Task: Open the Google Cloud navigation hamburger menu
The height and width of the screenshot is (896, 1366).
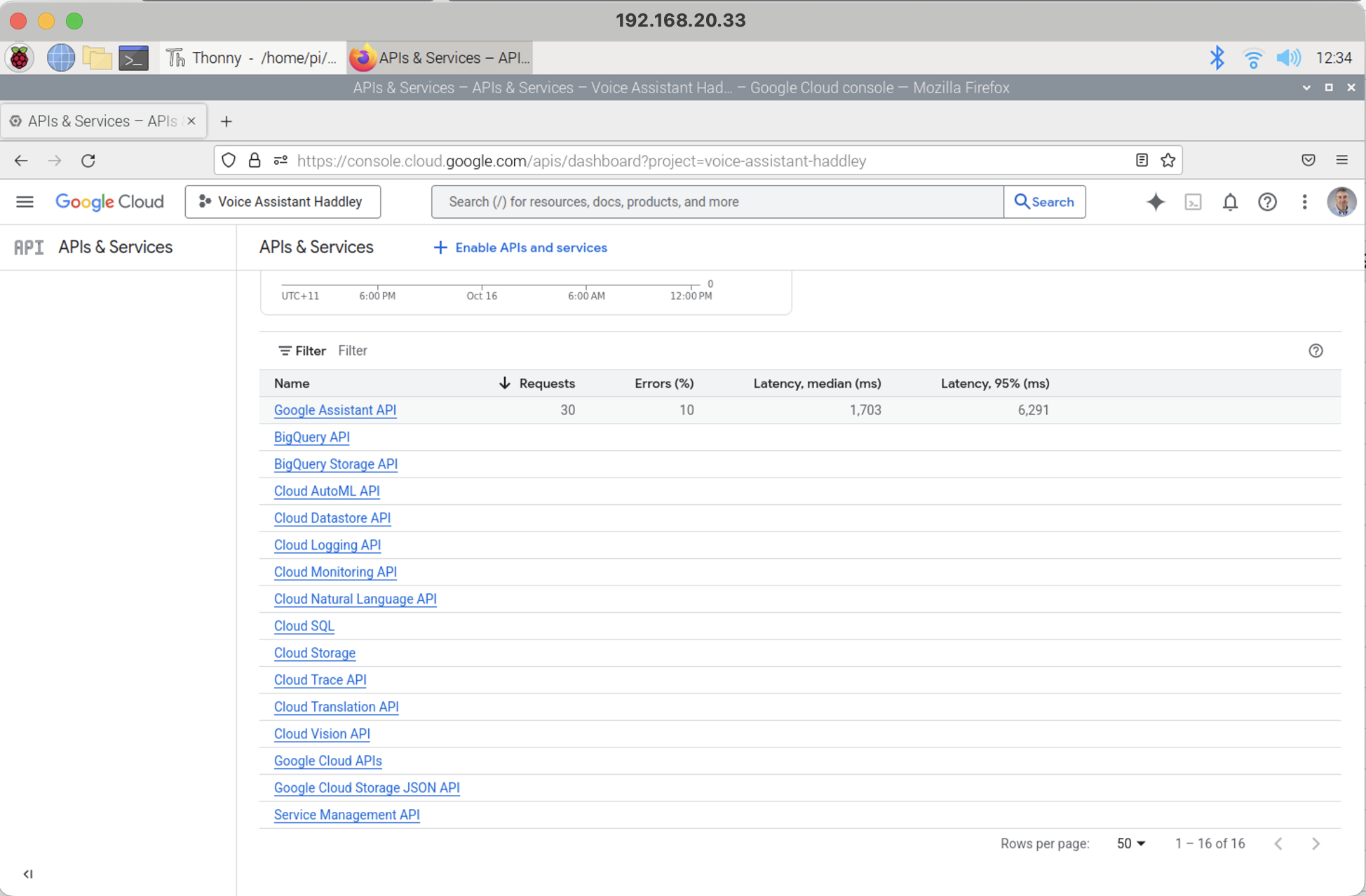Action: coord(25,202)
